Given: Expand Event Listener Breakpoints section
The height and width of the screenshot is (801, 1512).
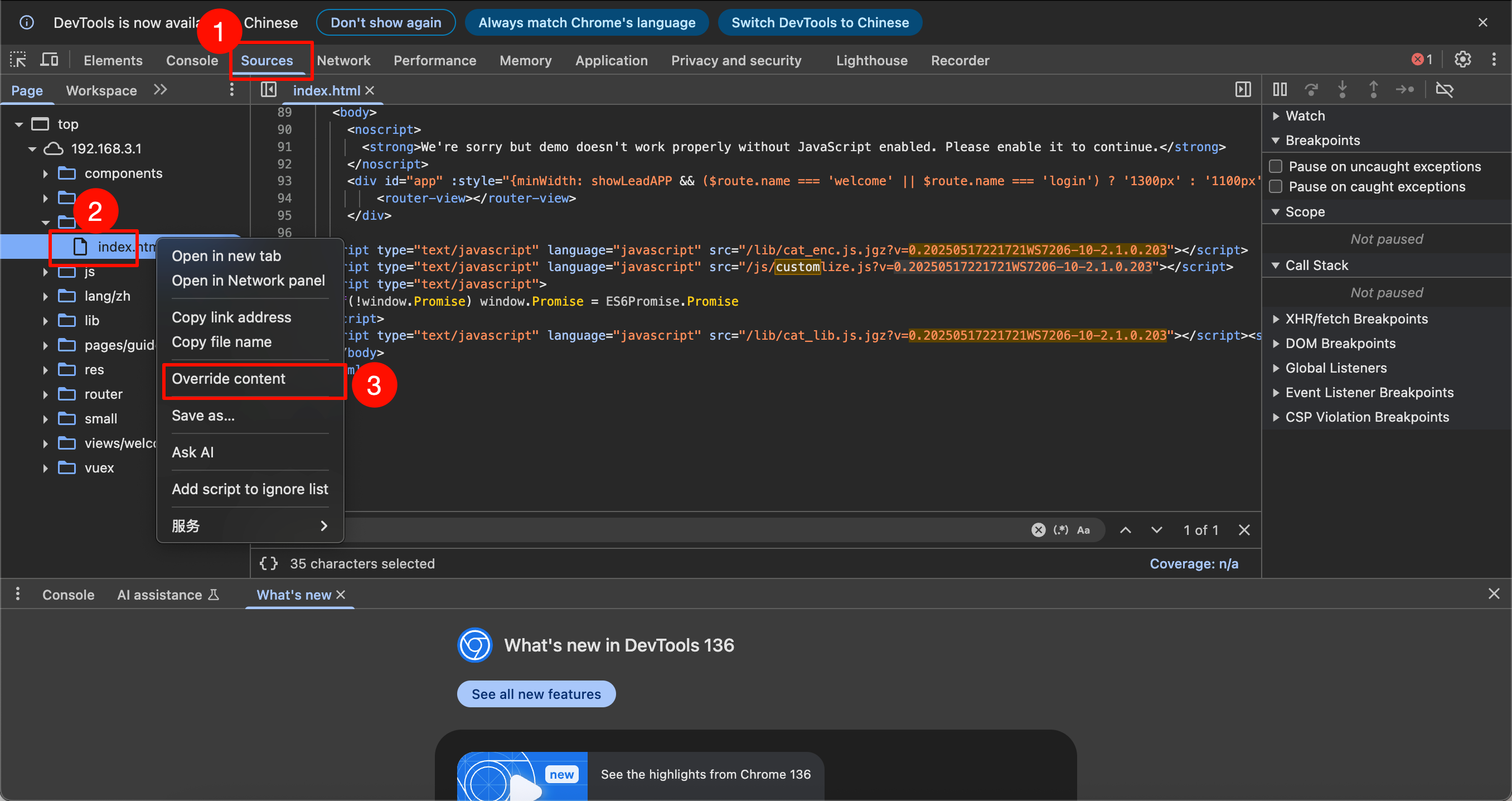Looking at the screenshot, I should click(x=1276, y=393).
